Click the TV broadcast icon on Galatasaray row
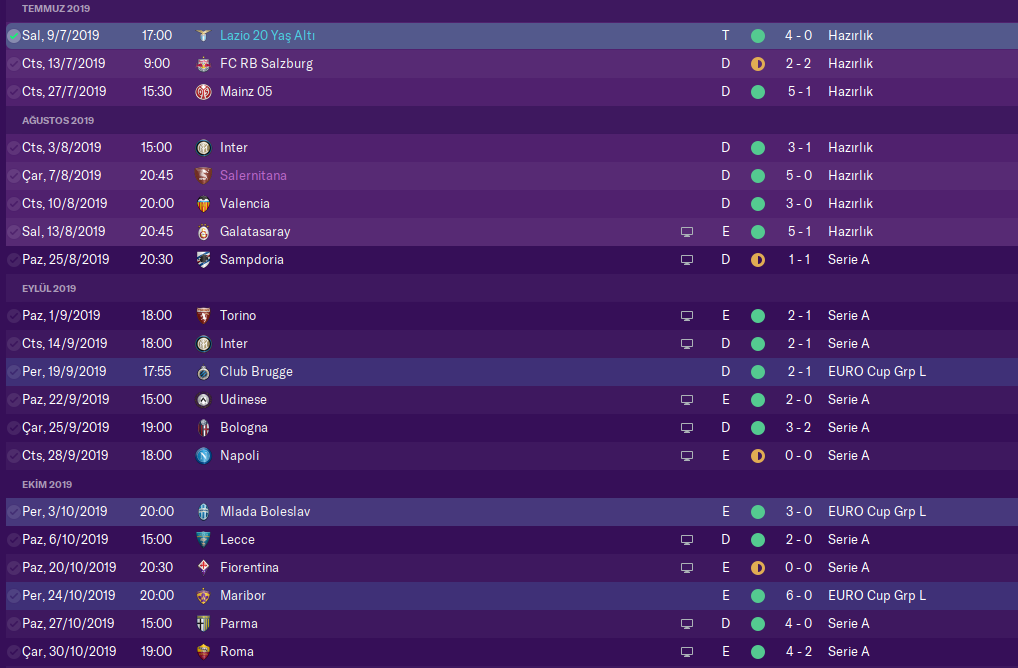 pos(687,232)
